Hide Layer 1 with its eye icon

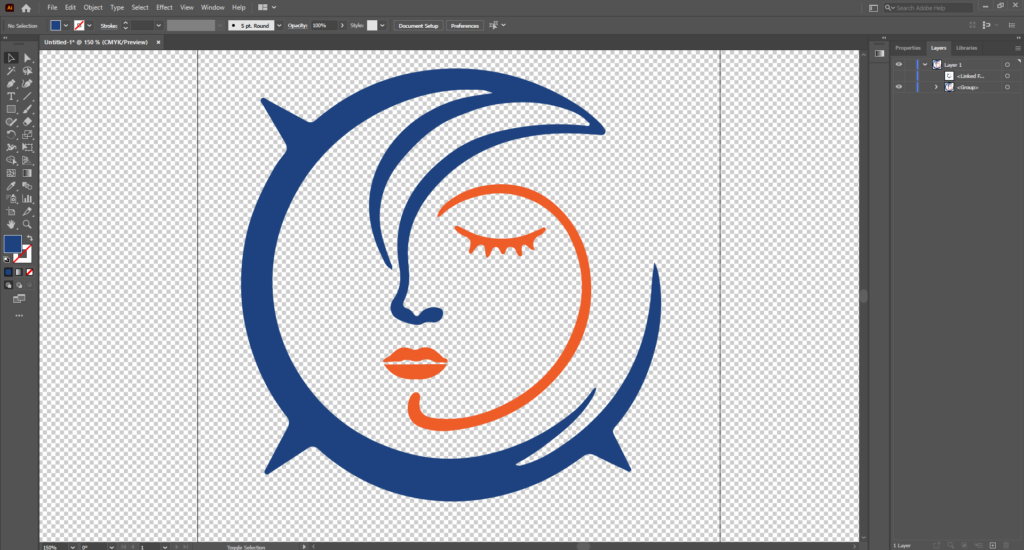pyautogui.click(x=899, y=65)
